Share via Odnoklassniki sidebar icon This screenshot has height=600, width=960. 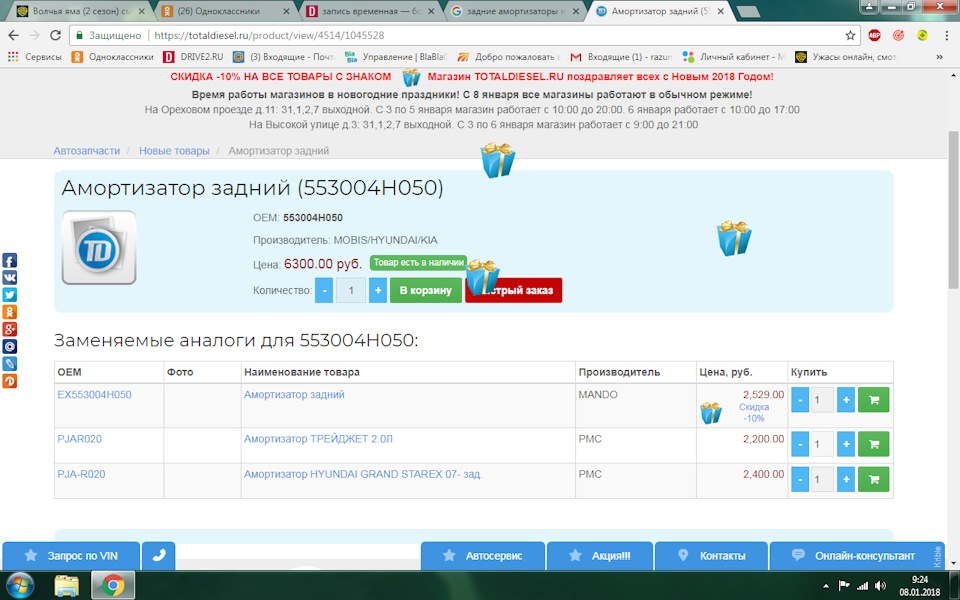[x=9, y=312]
